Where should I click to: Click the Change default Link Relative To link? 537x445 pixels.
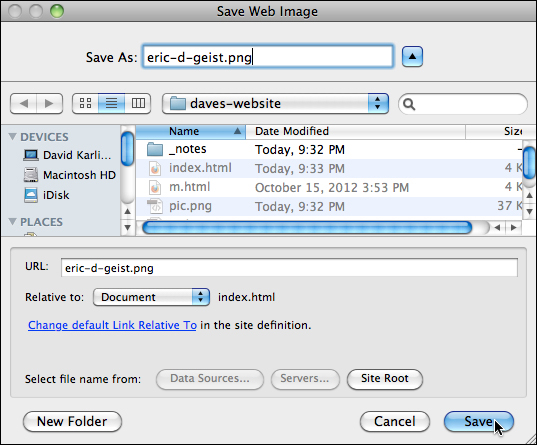click(x=112, y=325)
